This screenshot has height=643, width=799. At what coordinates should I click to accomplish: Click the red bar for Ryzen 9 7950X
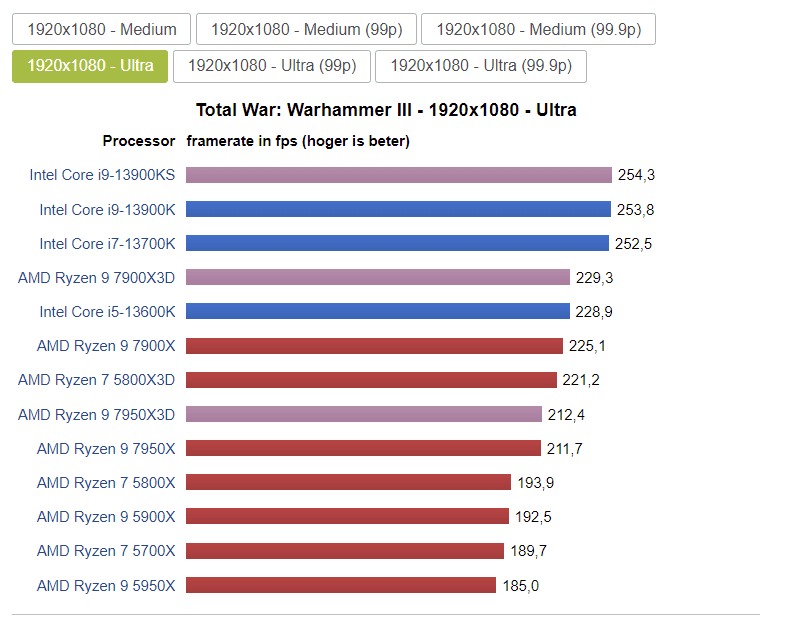click(363, 448)
